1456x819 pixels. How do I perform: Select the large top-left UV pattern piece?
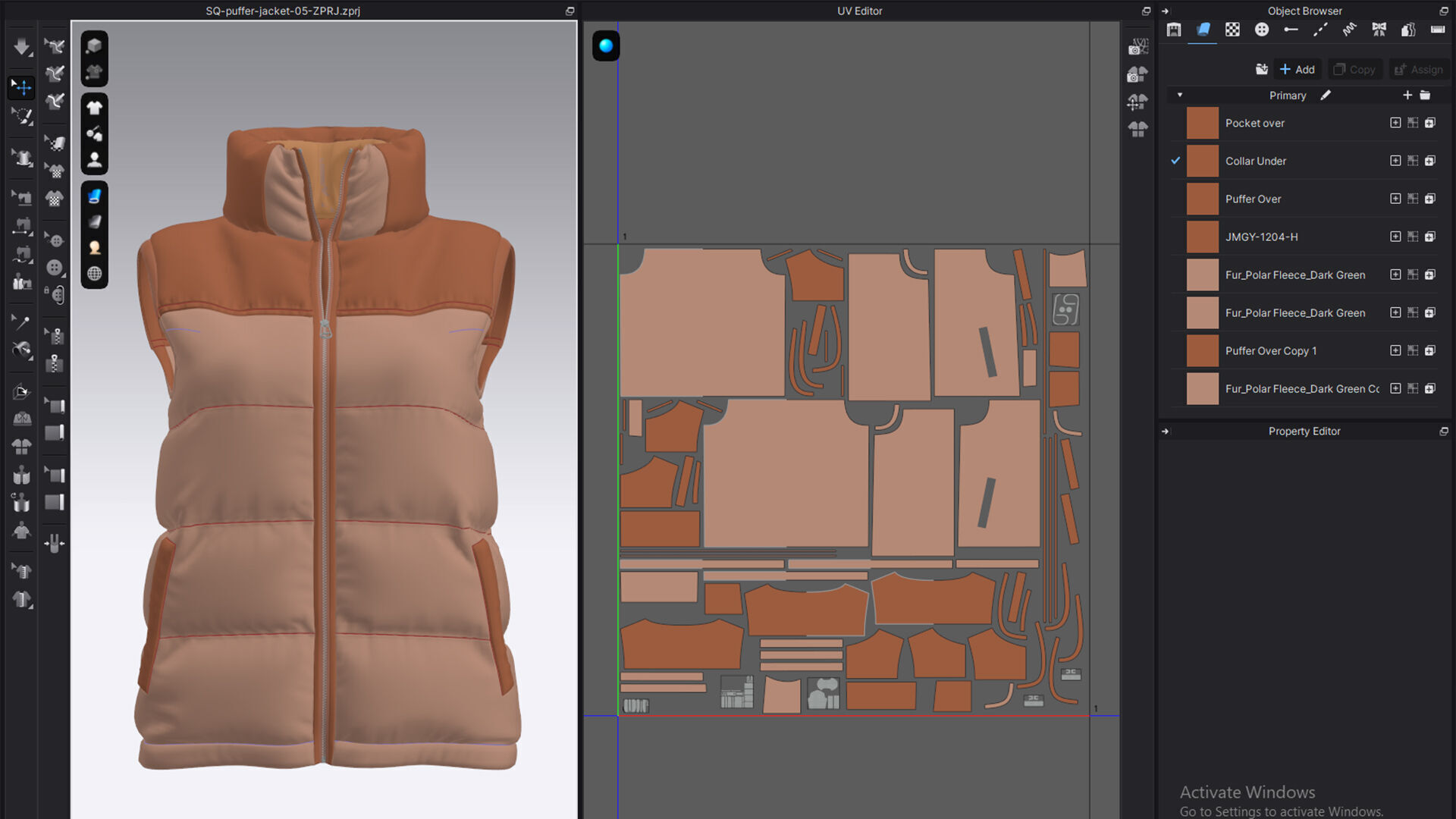[x=701, y=322]
